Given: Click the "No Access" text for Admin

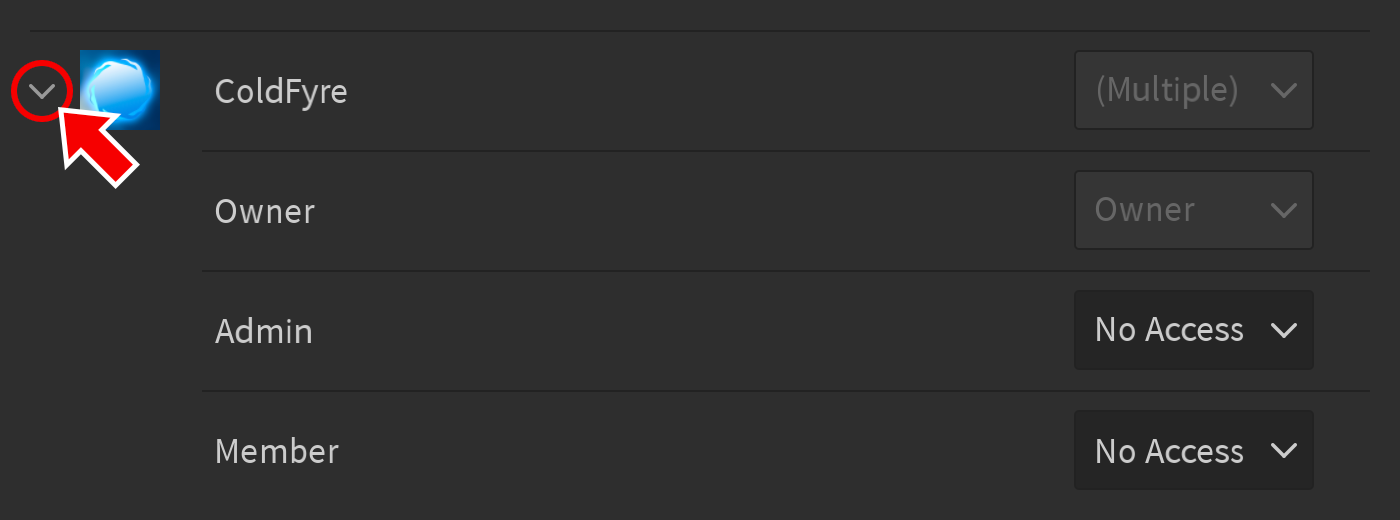Looking at the screenshot, I should point(1169,330).
